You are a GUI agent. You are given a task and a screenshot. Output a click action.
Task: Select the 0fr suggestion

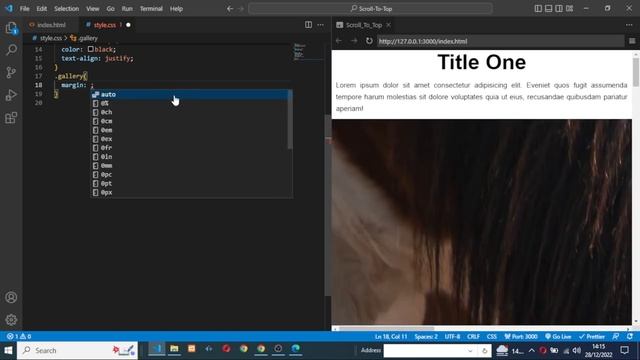(x=189, y=148)
